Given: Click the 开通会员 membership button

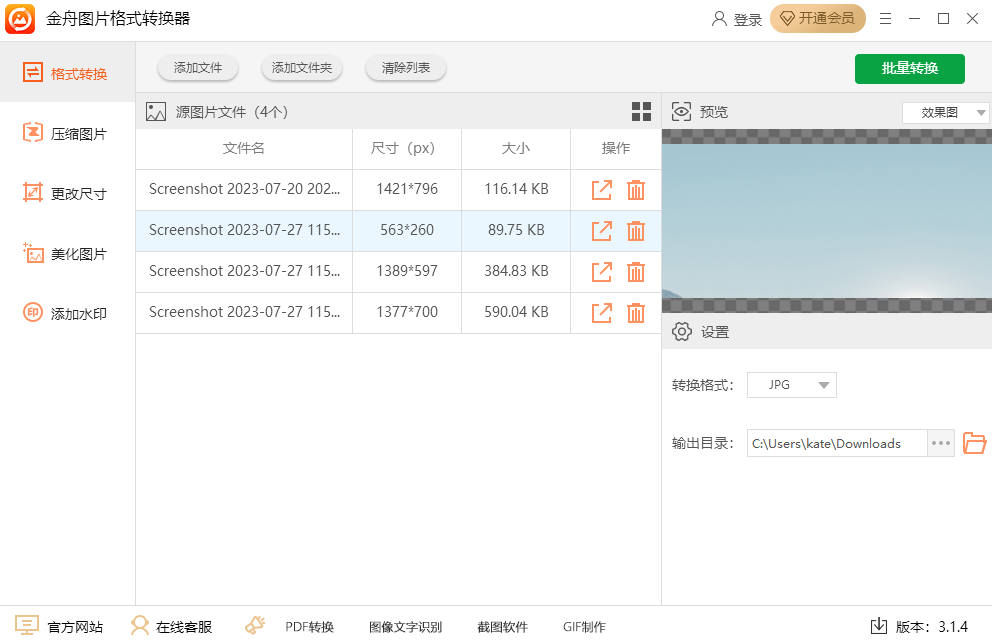Looking at the screenshot, I should point(817,18).
